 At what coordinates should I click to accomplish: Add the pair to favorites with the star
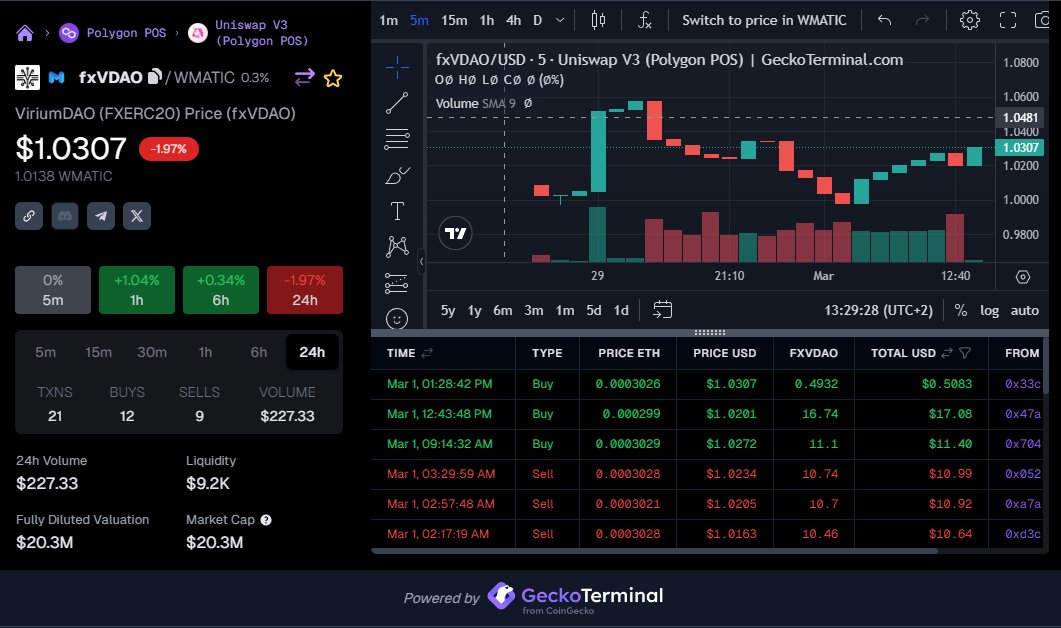333,78
